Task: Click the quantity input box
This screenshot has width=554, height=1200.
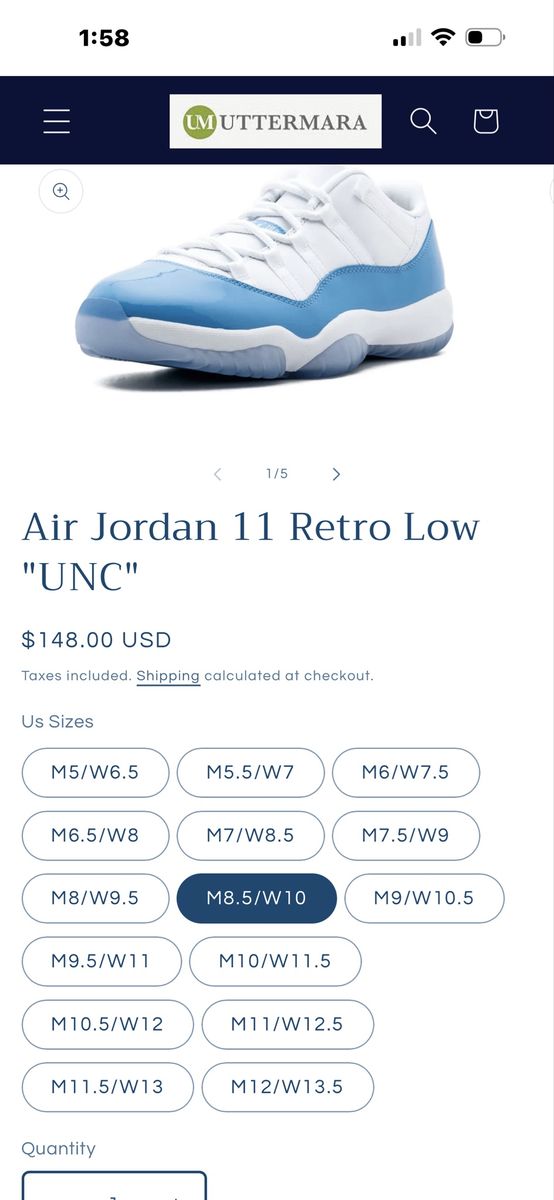Action: (x=114, y=1186)
